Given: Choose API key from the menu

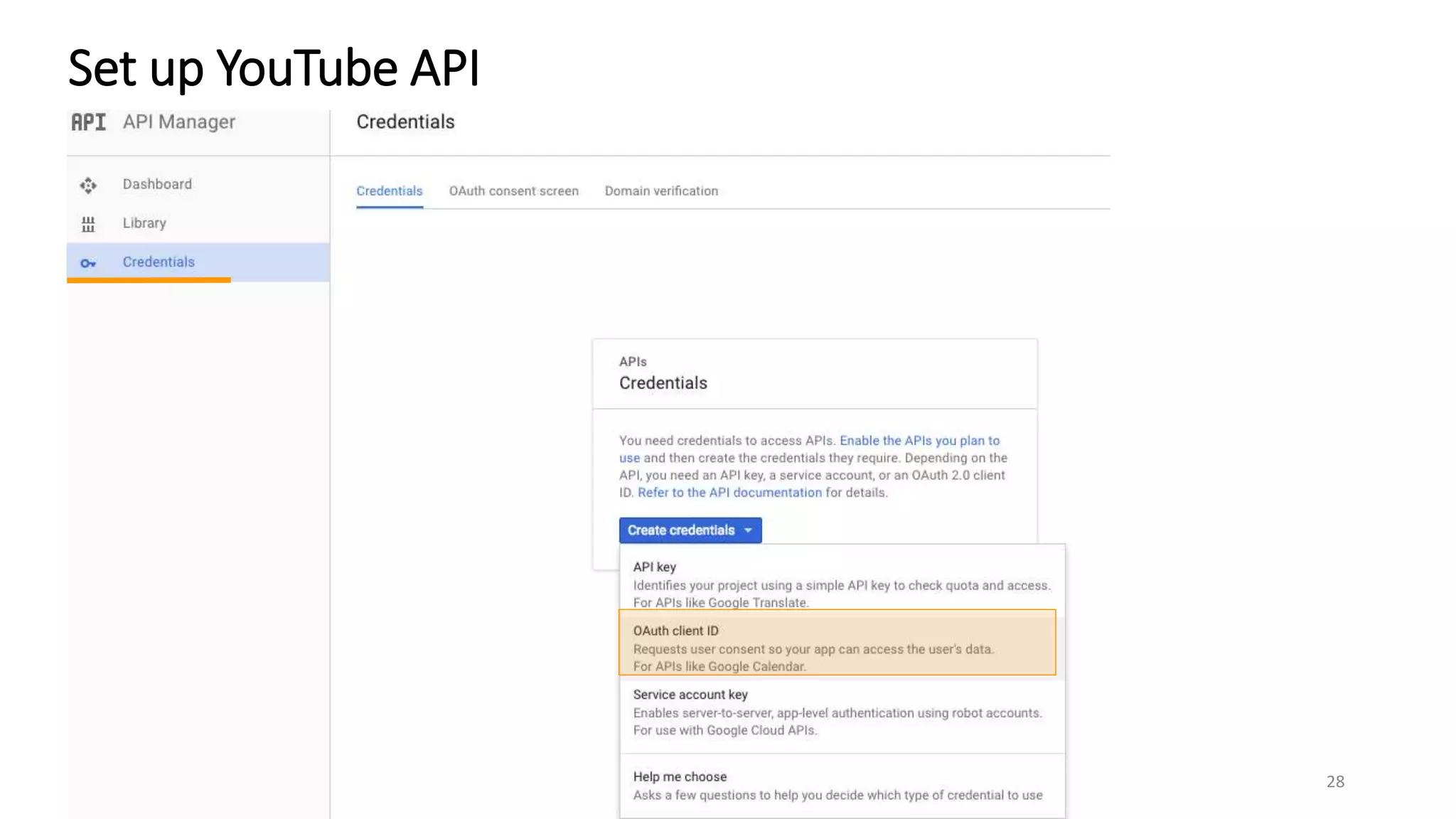Looking at the screenshot, I should (842, 584).
